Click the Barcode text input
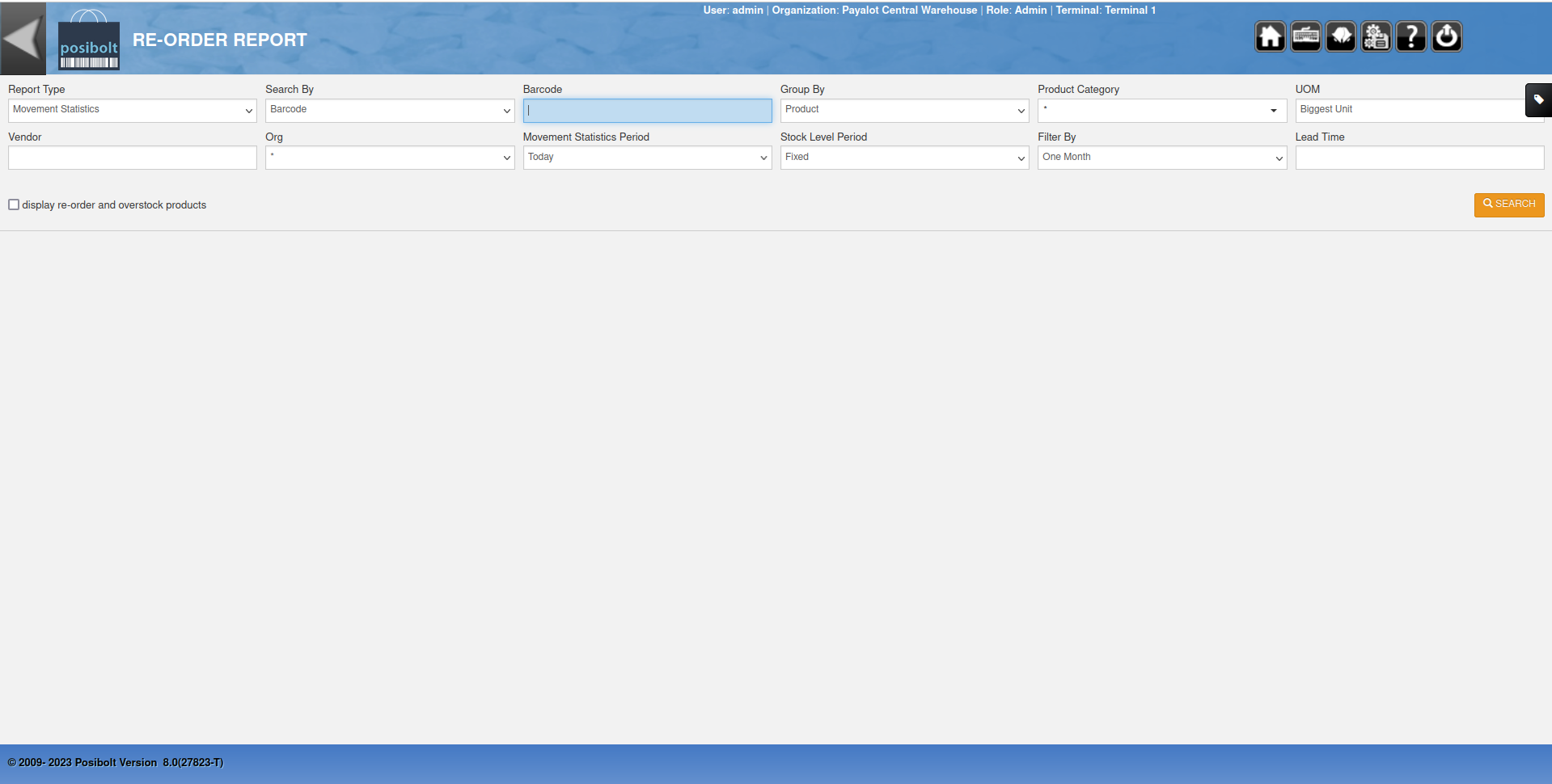The image size is (1552, 784). [x=647, y=110]
